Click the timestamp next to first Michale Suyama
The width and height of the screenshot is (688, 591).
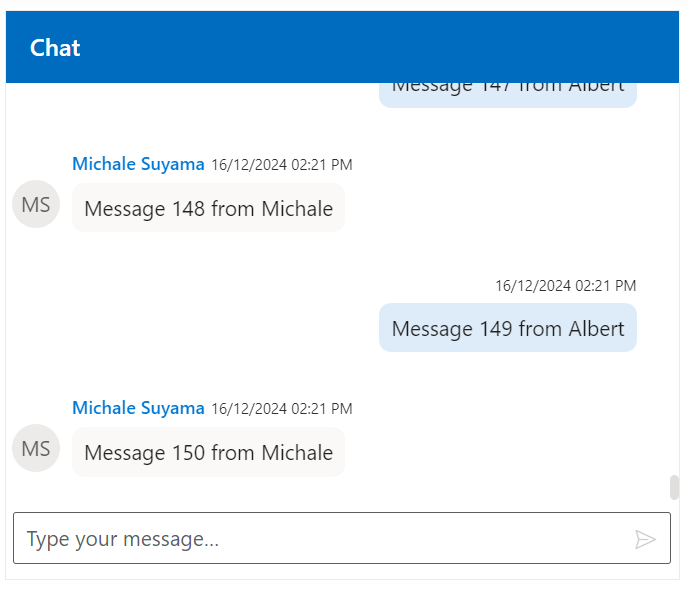click(281, 165)
